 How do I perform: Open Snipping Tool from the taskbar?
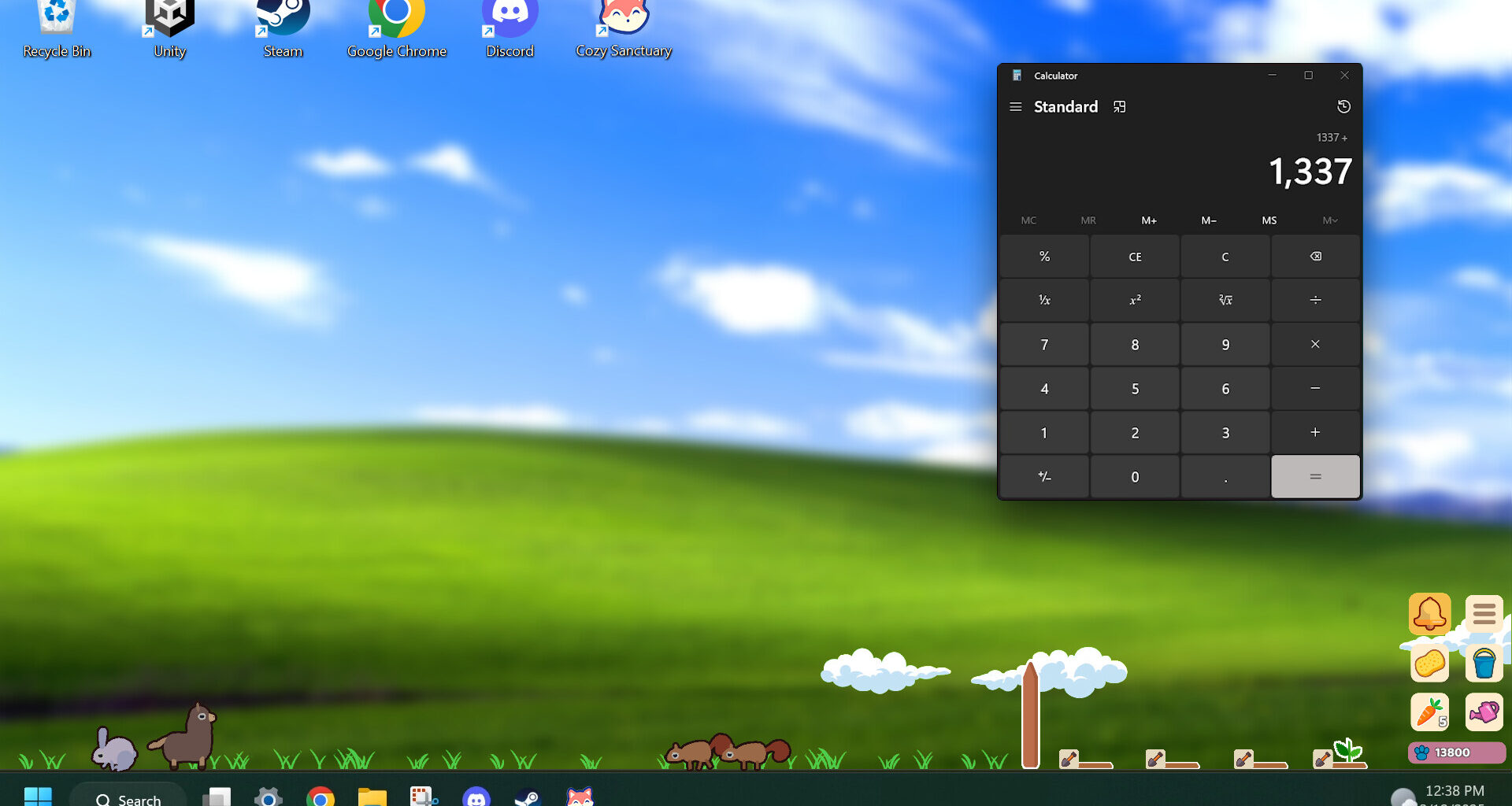(424, 797)
